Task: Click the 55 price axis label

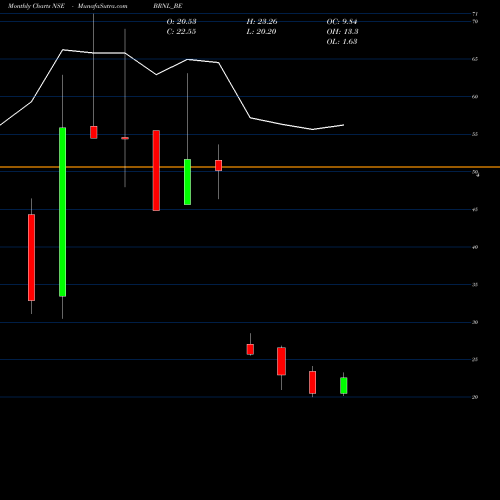Action: click(x=475, y=134)
